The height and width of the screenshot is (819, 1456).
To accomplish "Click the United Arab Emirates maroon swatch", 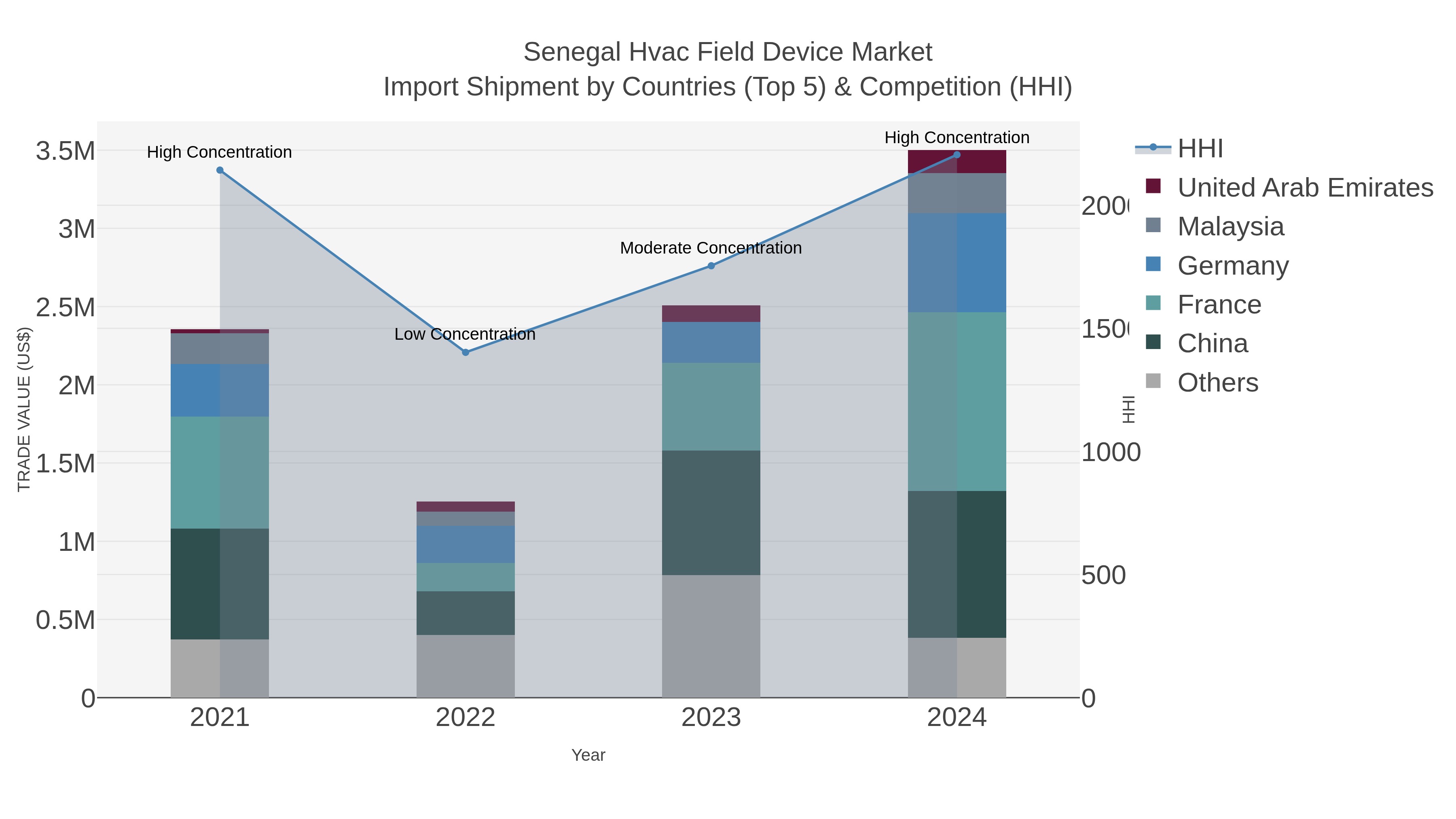I will pyautogui.click(x=1153, y=186).
